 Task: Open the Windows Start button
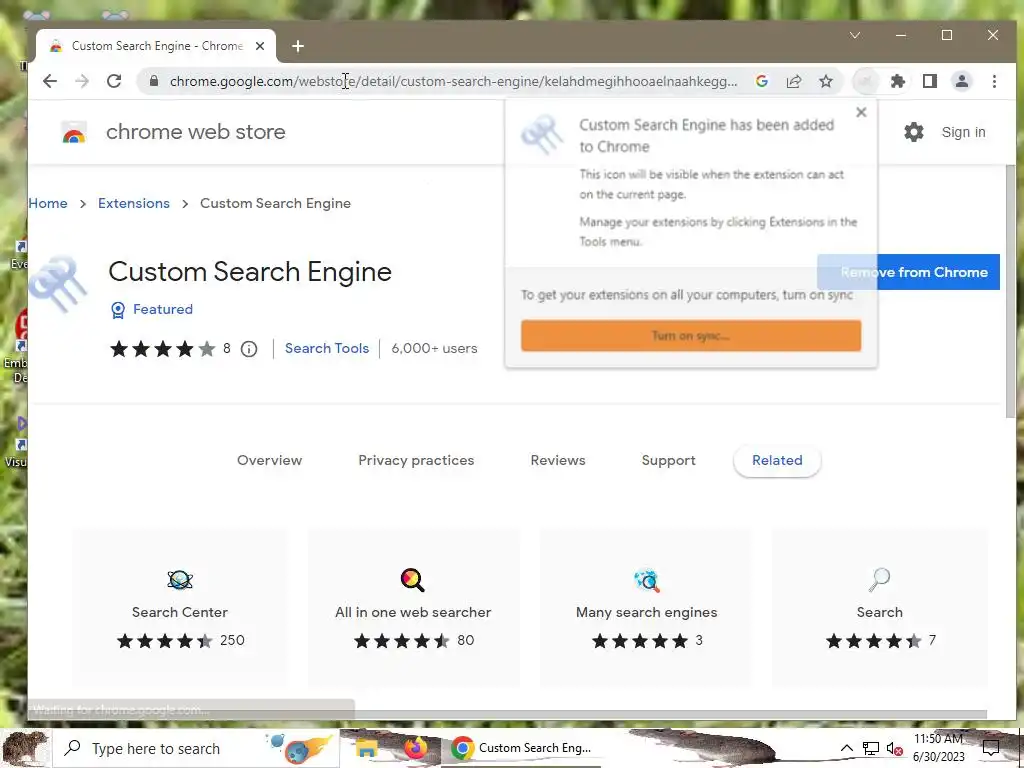[24, 748]
